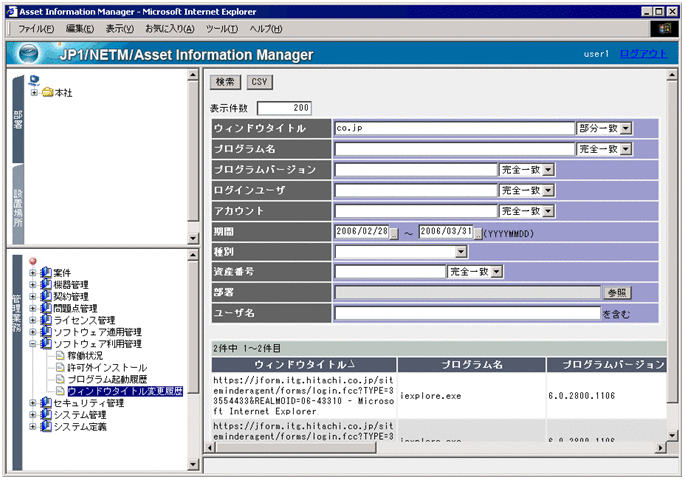This screenshot has width=685, height=480.
Task: Click the プログラム起動履歴 page icon
Action: coord(60,379)
